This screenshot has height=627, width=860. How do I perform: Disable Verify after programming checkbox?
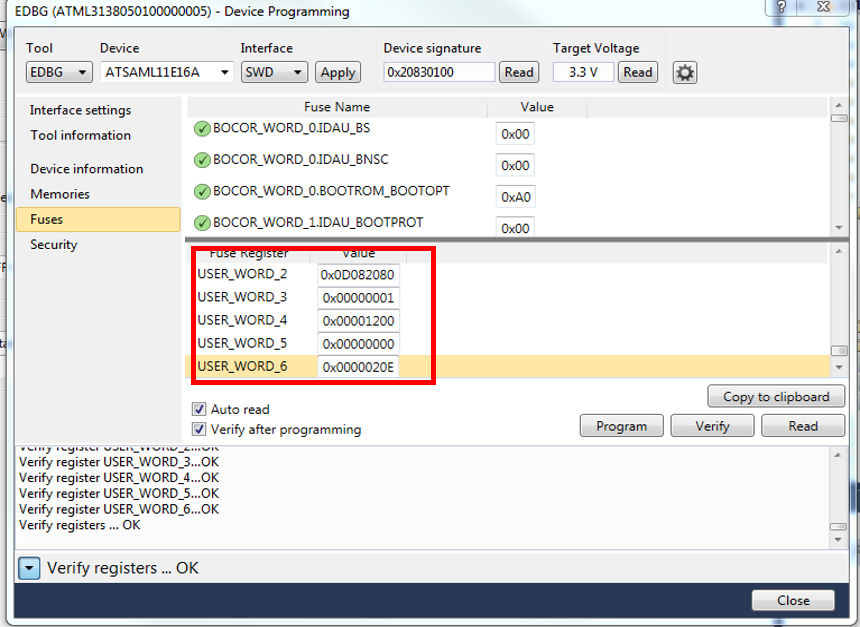[x=200, y=429]
